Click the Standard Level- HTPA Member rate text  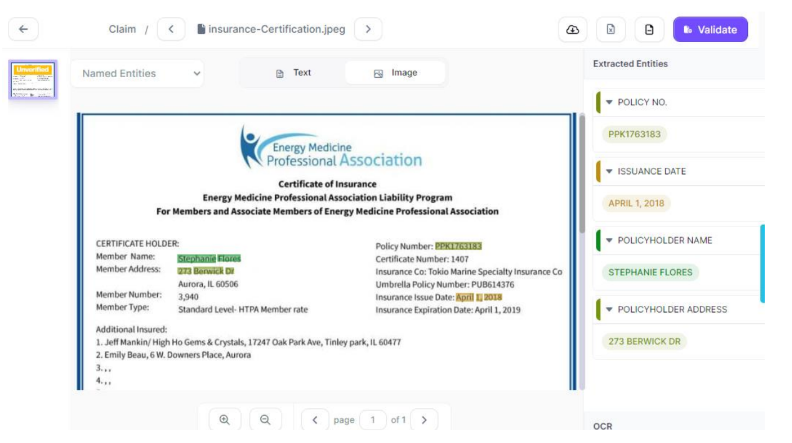(242, 310)
